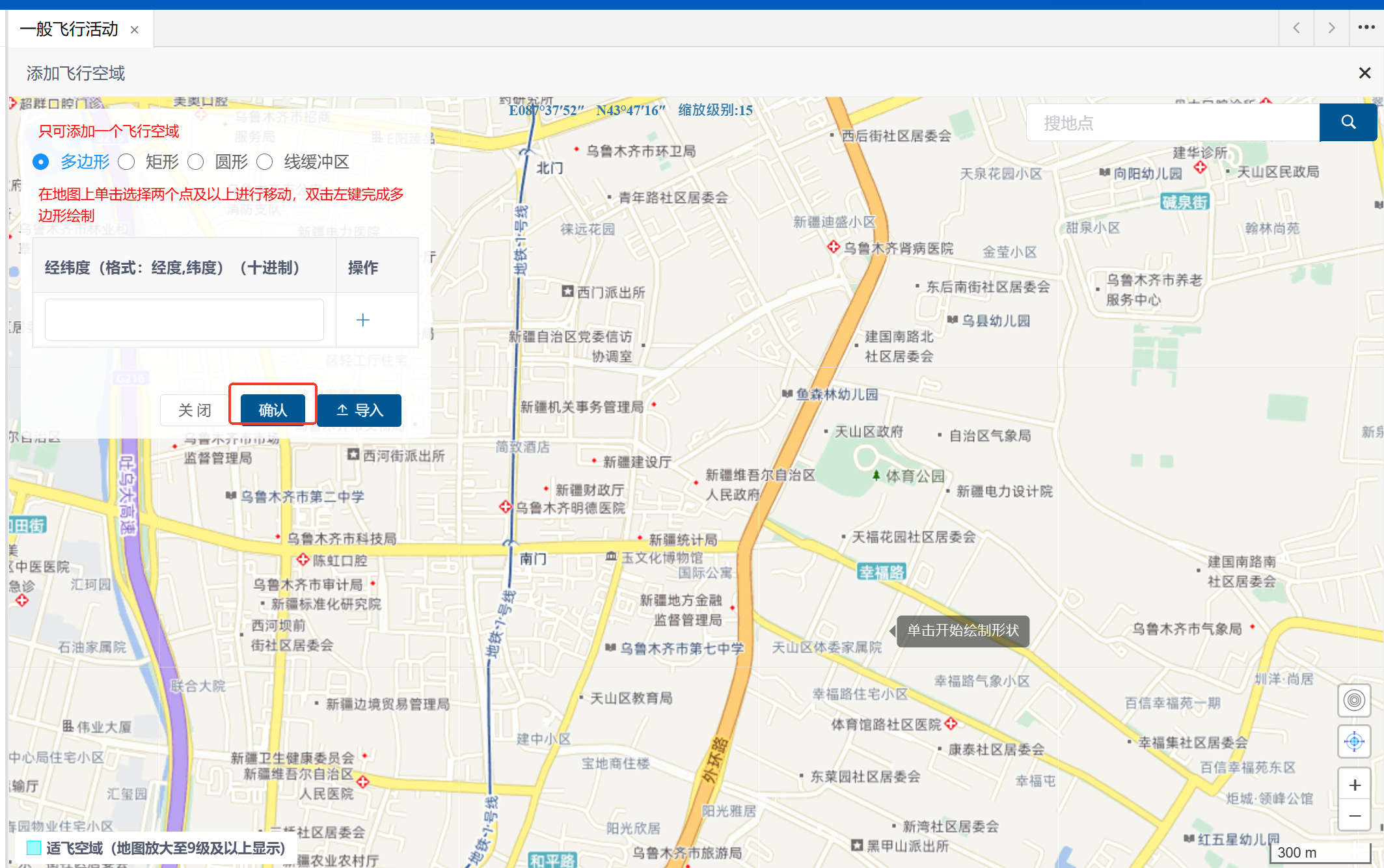
Task: Click the 西门派出所 map label
Action: click(611, 292)
